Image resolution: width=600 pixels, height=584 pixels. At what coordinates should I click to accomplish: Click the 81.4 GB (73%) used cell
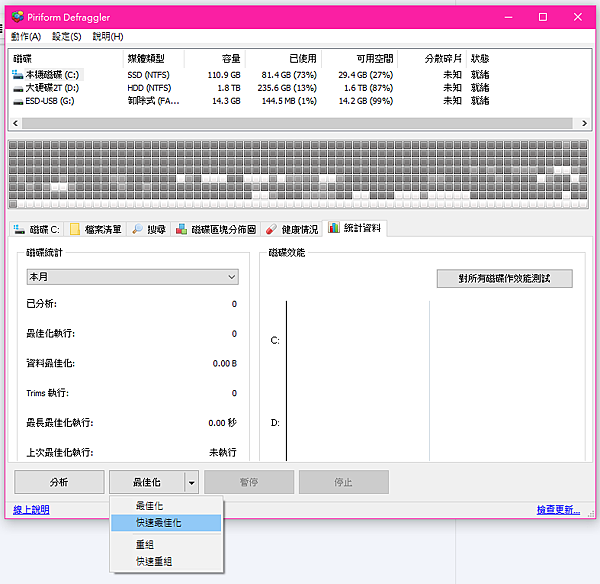click(289, 75)
